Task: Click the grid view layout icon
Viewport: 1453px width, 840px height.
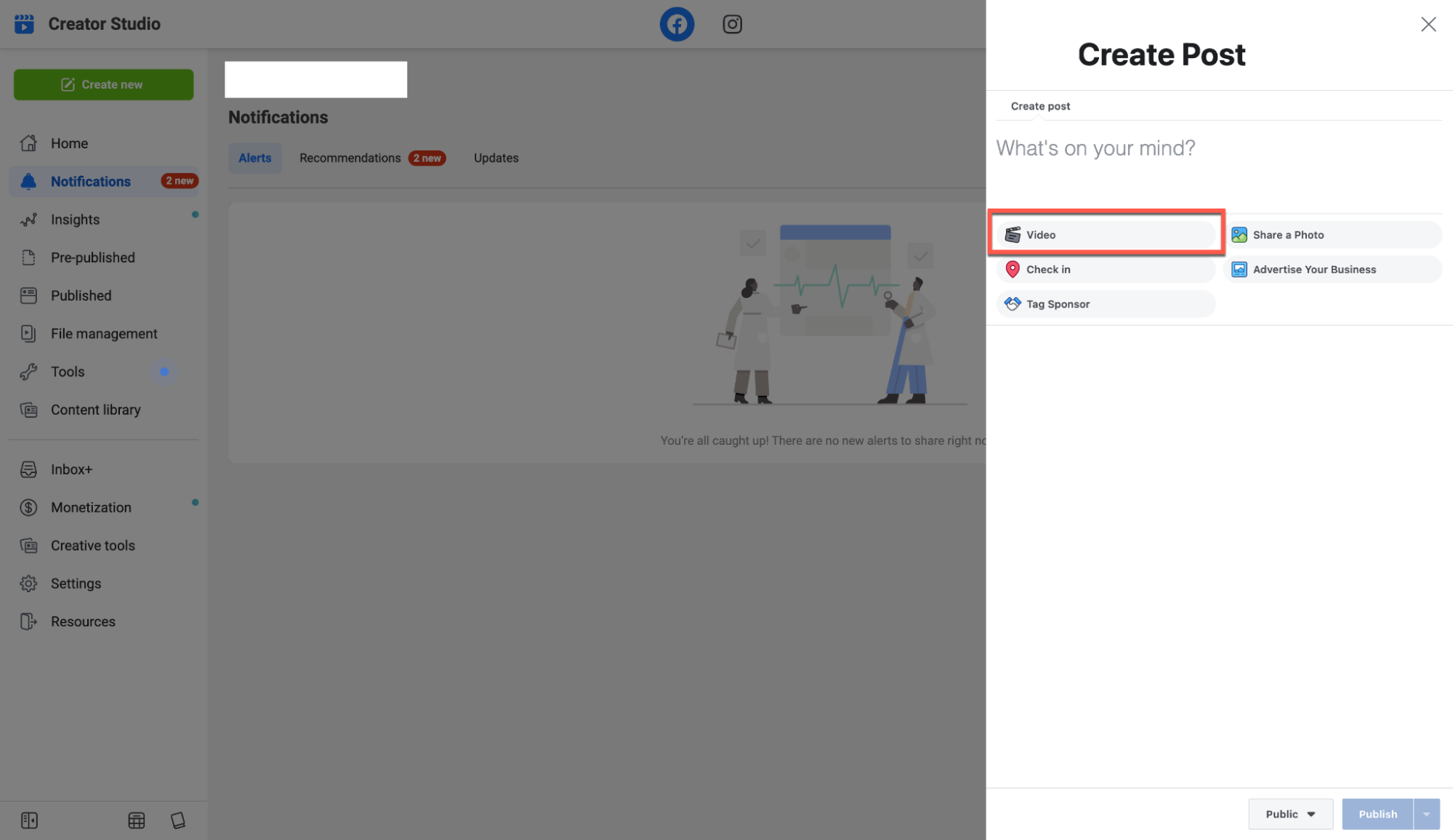Action: (136, 819)
